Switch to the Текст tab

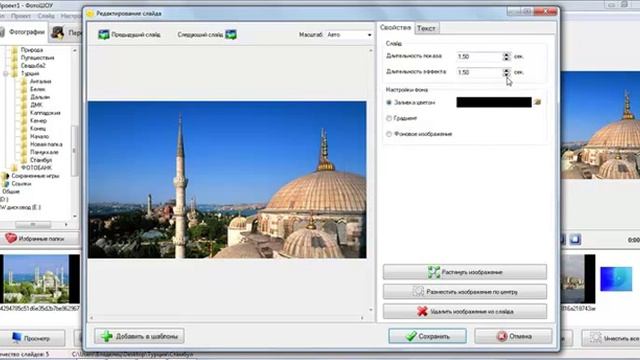tap(426, 28)
